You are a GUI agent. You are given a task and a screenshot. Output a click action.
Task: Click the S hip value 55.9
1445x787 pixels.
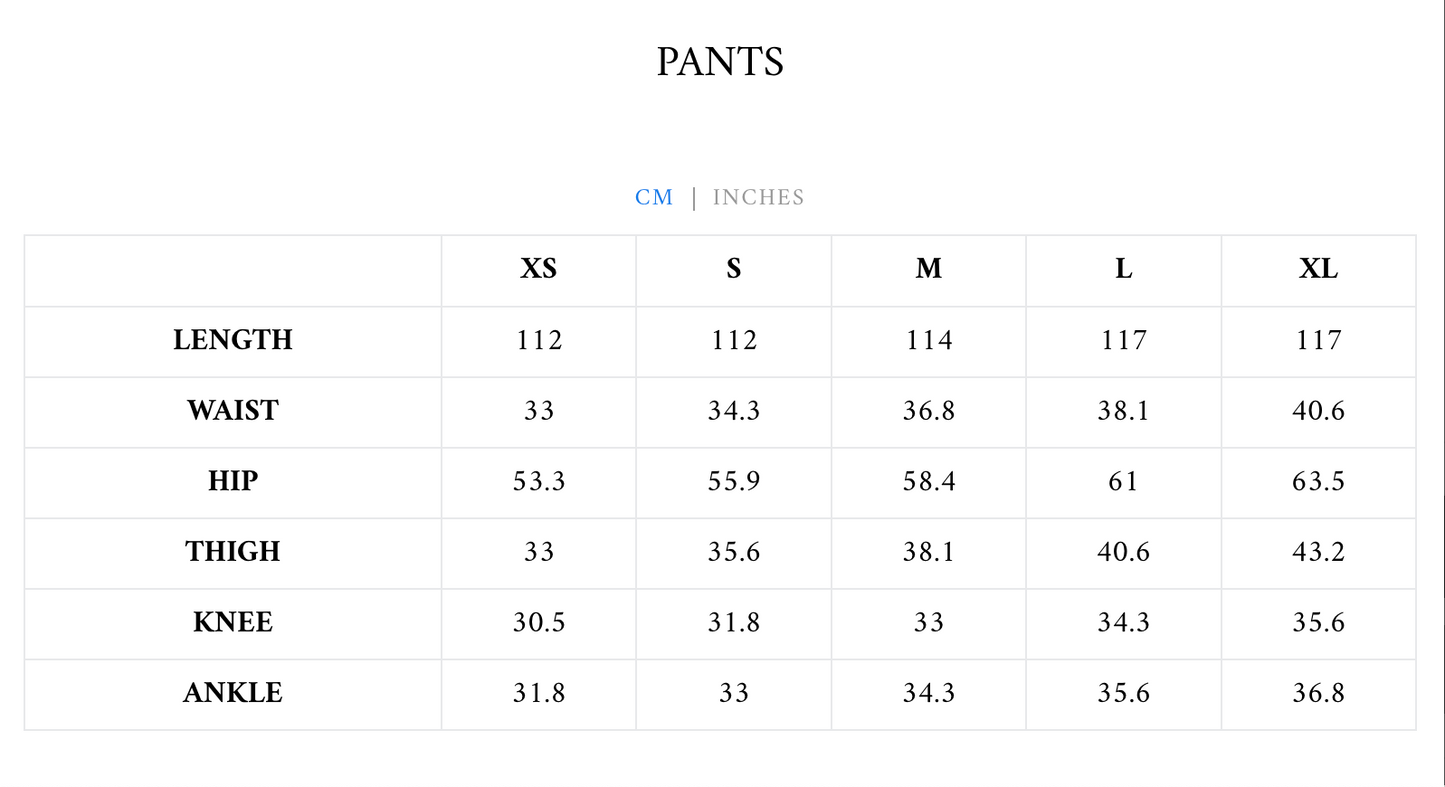click(x=734, y=482)
